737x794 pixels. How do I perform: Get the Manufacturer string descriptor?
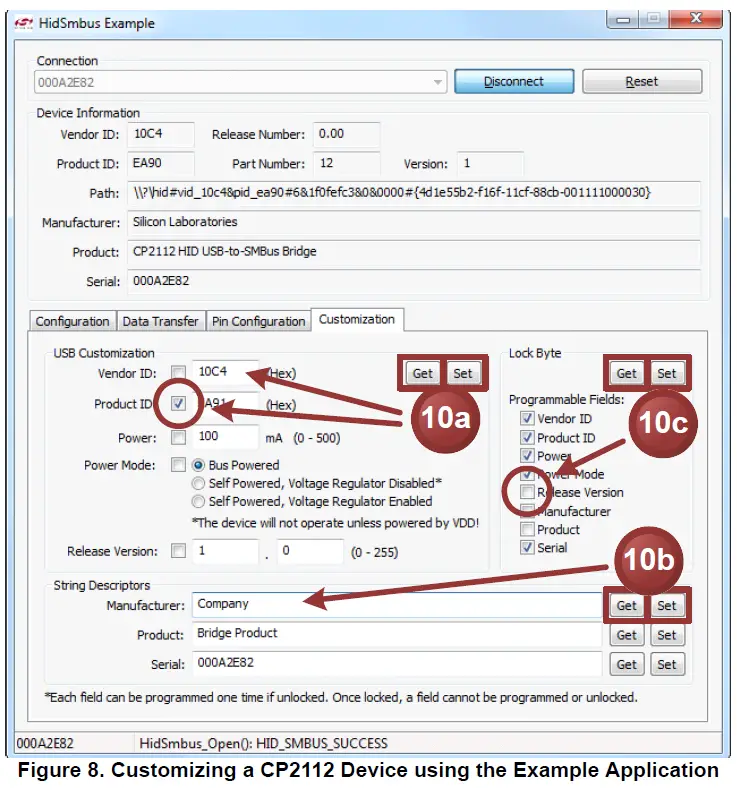[x=627, y=606]
